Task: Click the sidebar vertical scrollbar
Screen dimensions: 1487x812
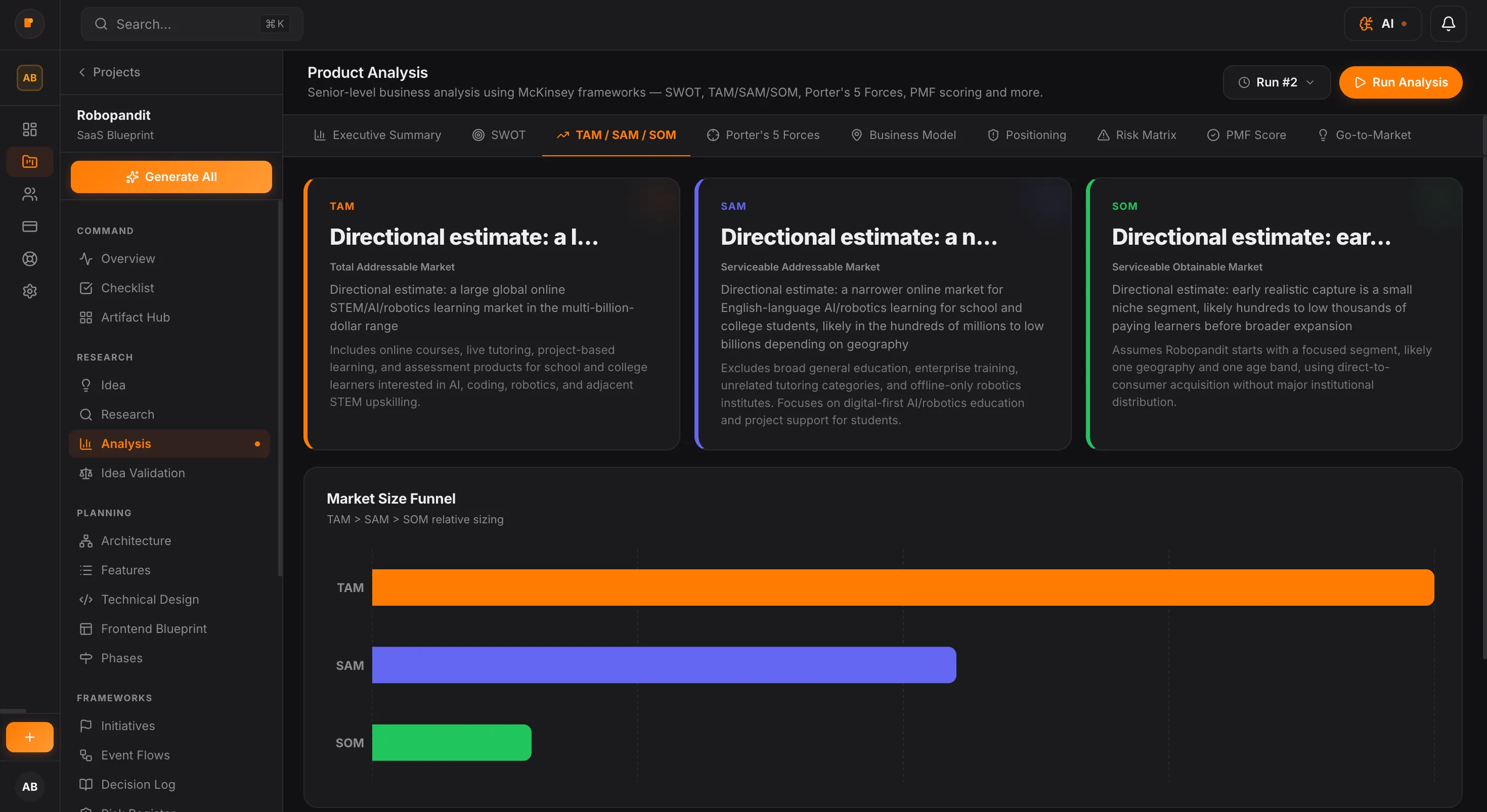Action: 280,388
